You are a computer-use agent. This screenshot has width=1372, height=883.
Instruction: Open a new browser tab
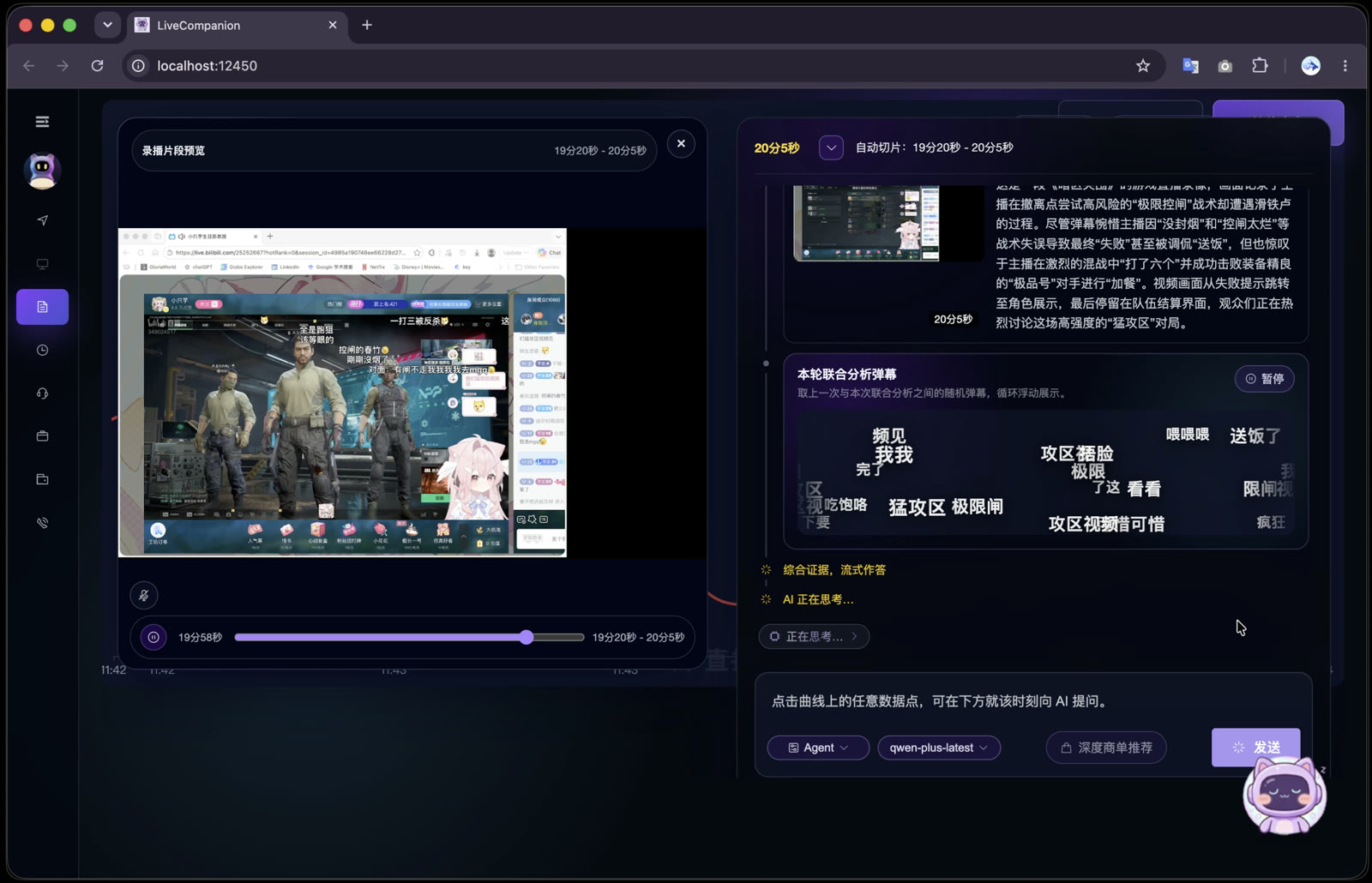point(367,25)
